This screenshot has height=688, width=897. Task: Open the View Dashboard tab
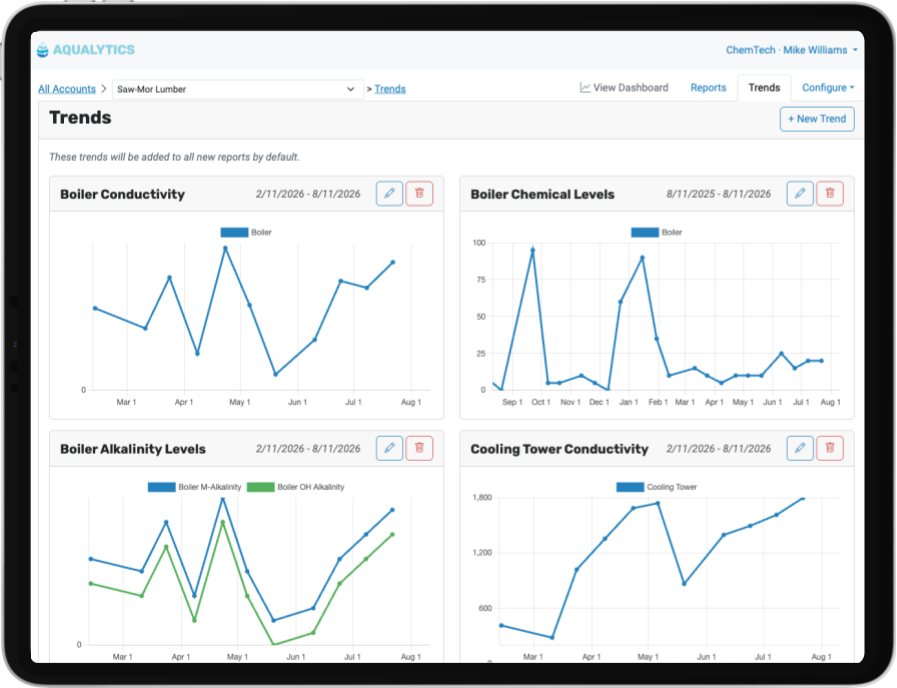point(624,88)
